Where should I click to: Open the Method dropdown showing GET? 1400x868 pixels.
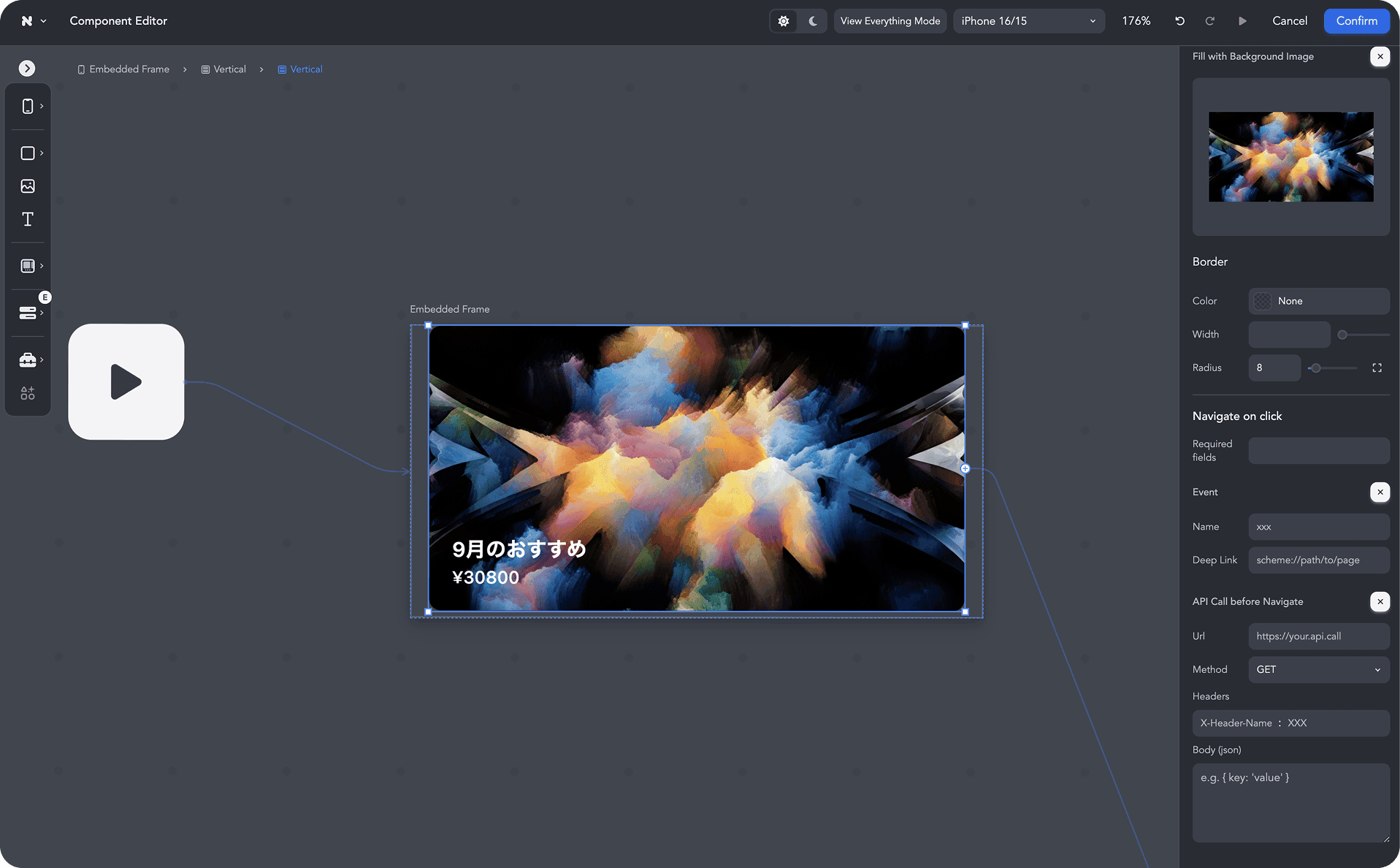1318,669
